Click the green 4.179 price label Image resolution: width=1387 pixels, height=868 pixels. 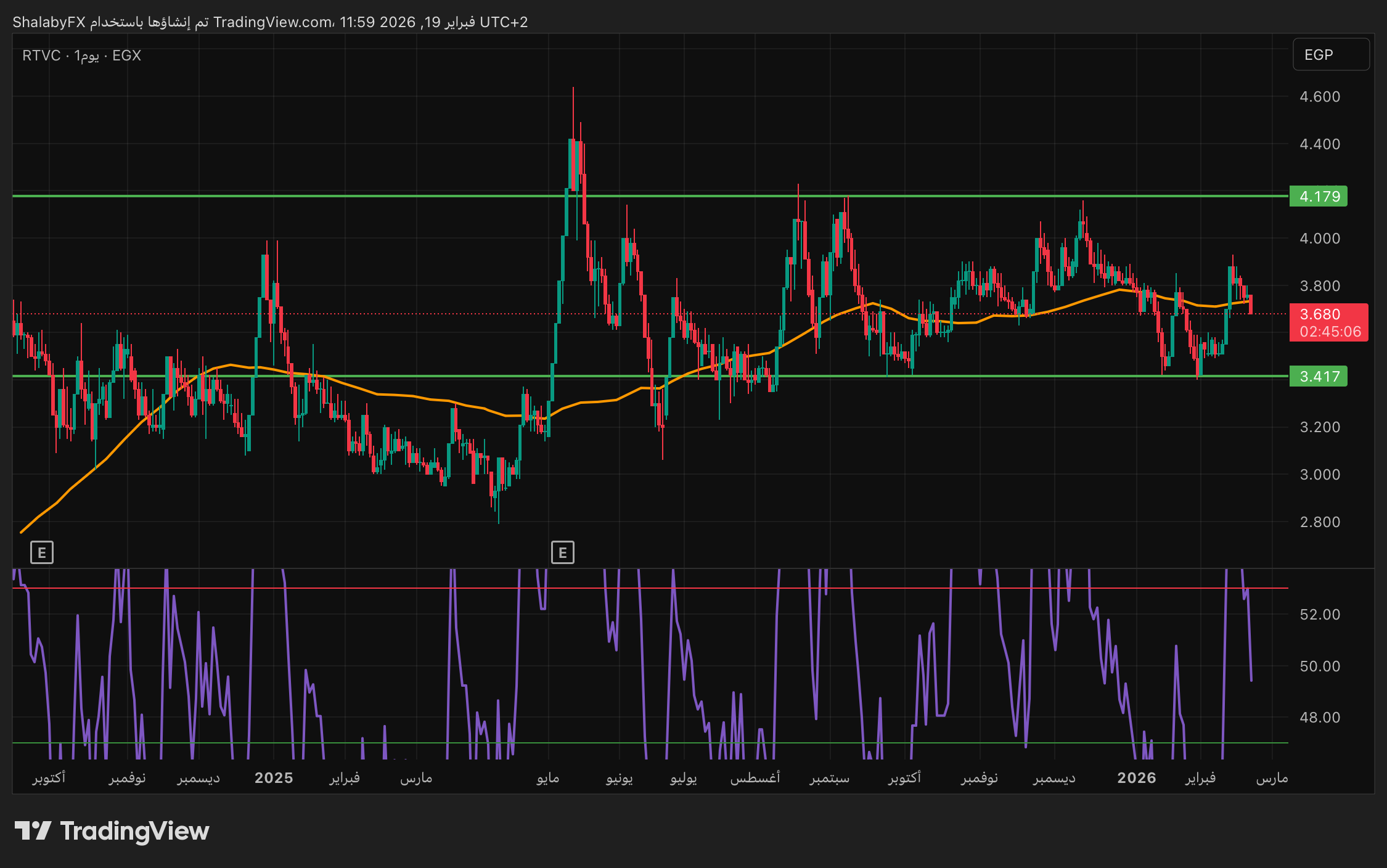tap(1318, 197)
